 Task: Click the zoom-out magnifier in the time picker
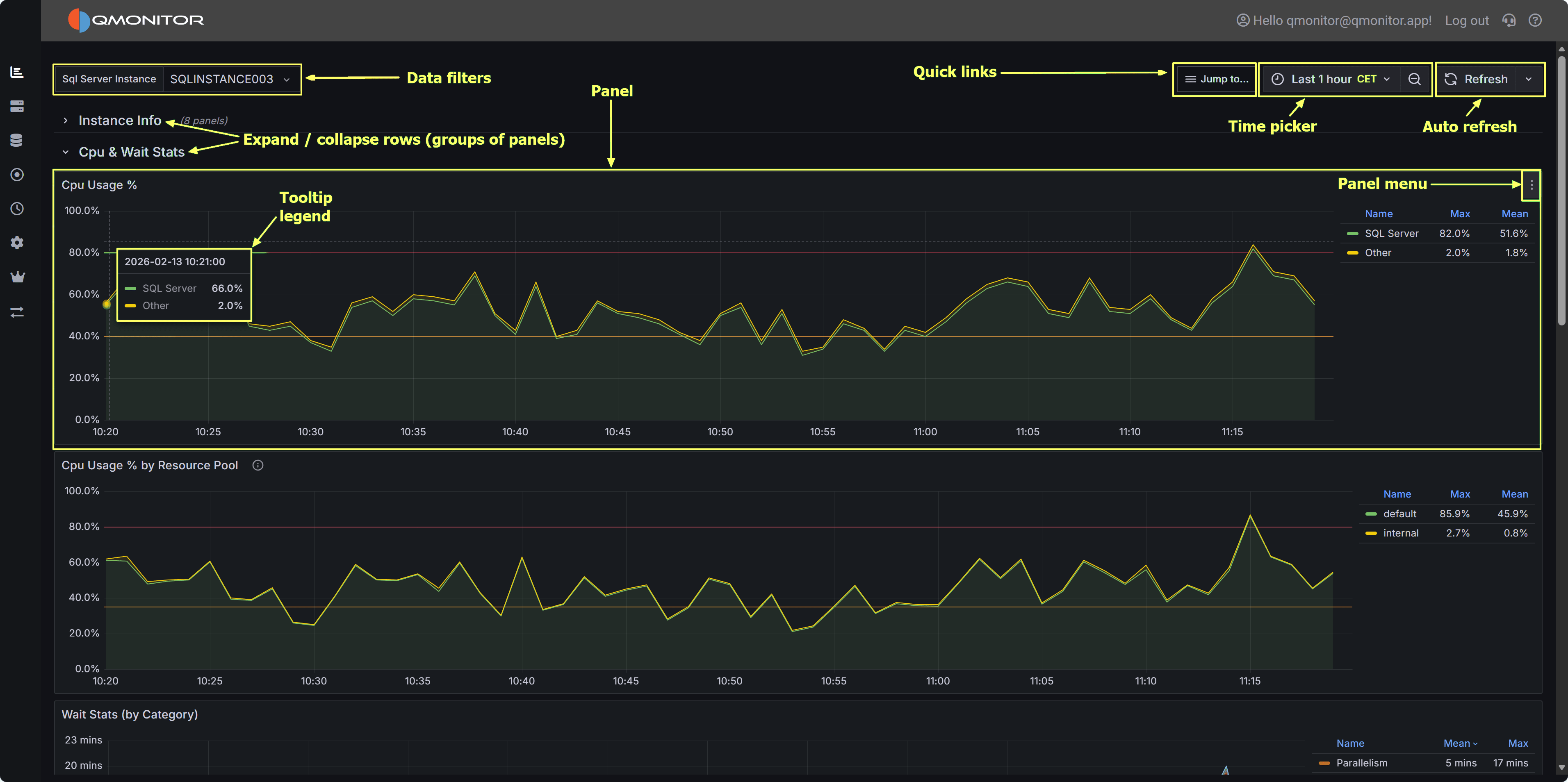pos(1415,79)
